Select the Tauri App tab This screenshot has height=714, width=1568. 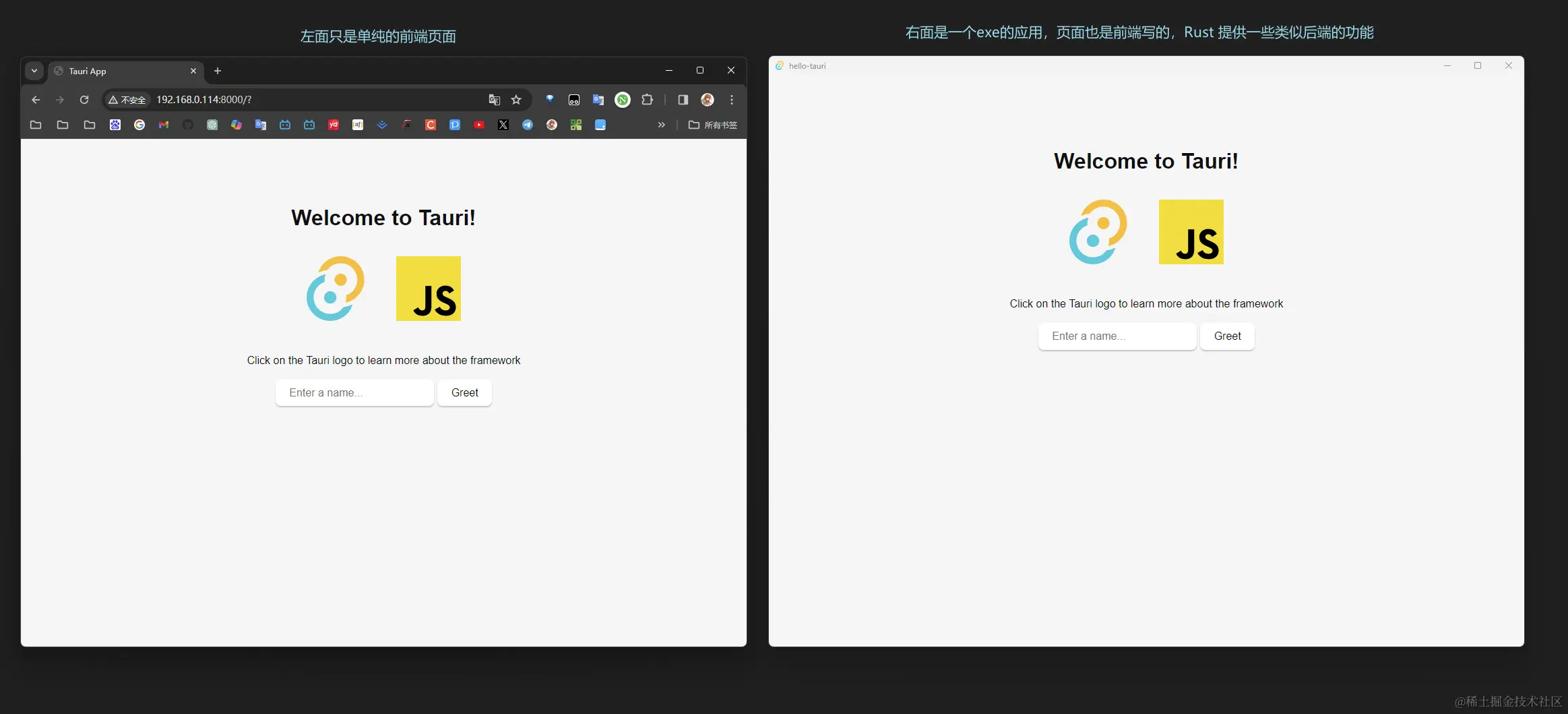[x=126, y=71]
